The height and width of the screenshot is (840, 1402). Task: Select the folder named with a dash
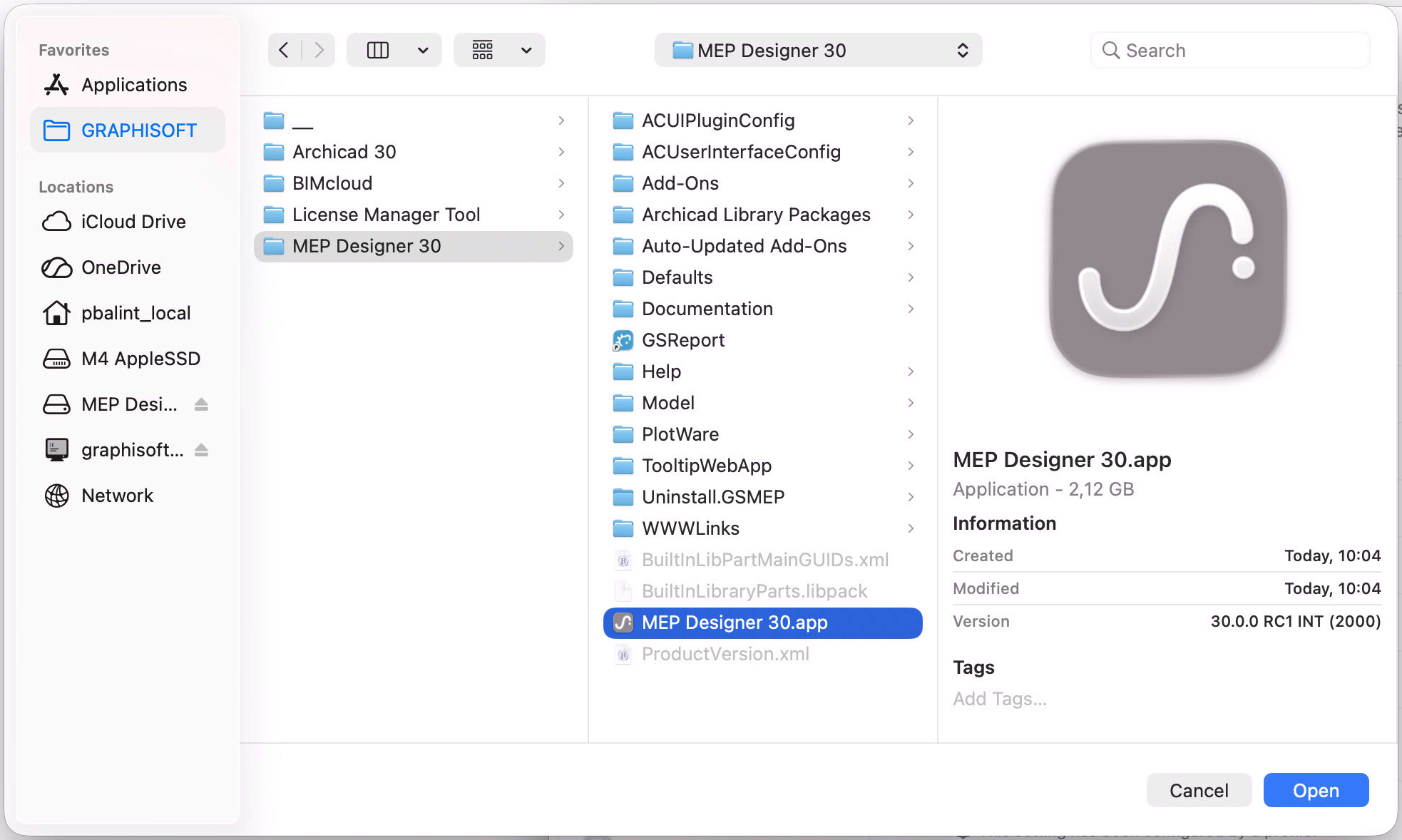414,121
